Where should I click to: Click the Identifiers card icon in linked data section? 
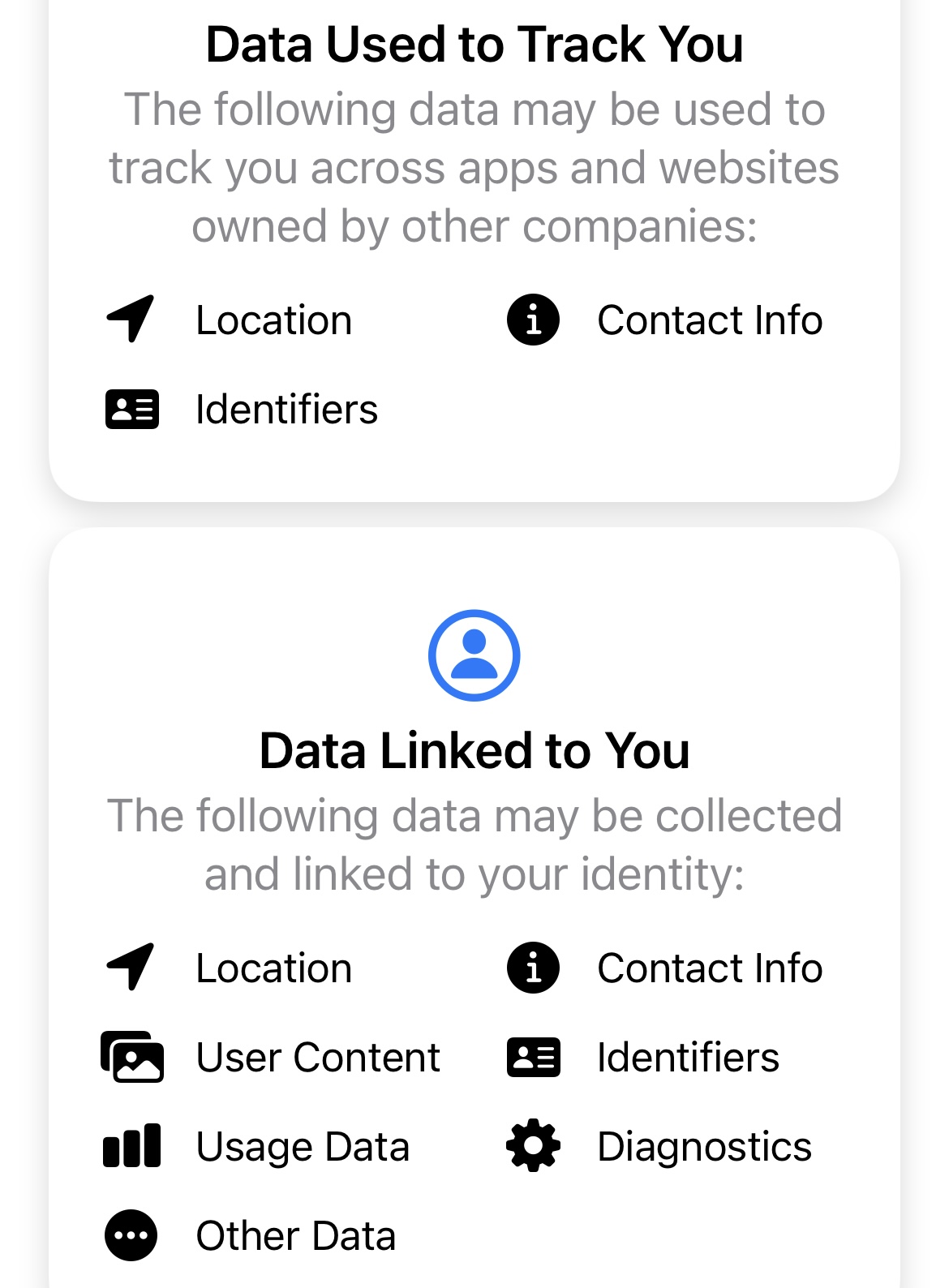[533, 1057]
